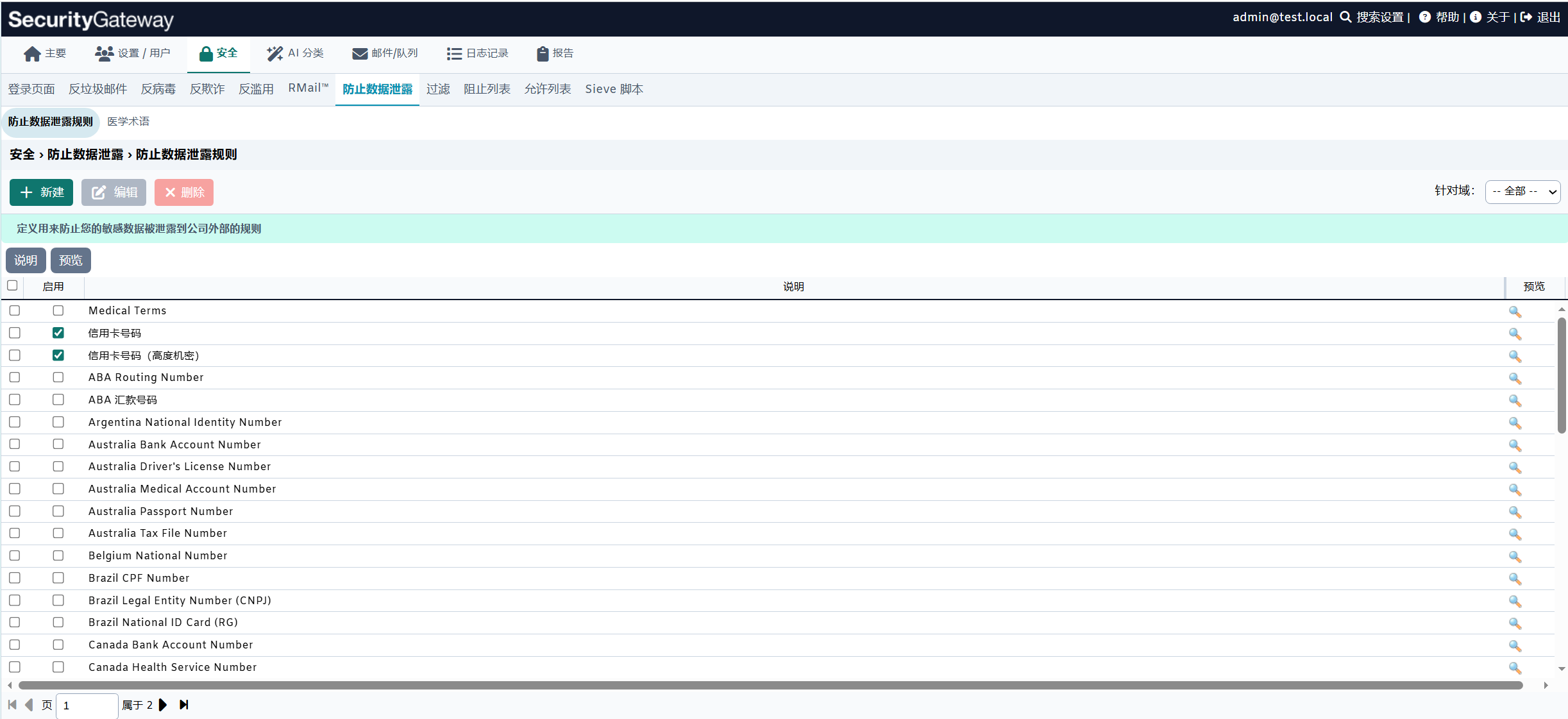1568x719 pixels.
Task: Click the home icon in main menu
Action: click(32, 54)
